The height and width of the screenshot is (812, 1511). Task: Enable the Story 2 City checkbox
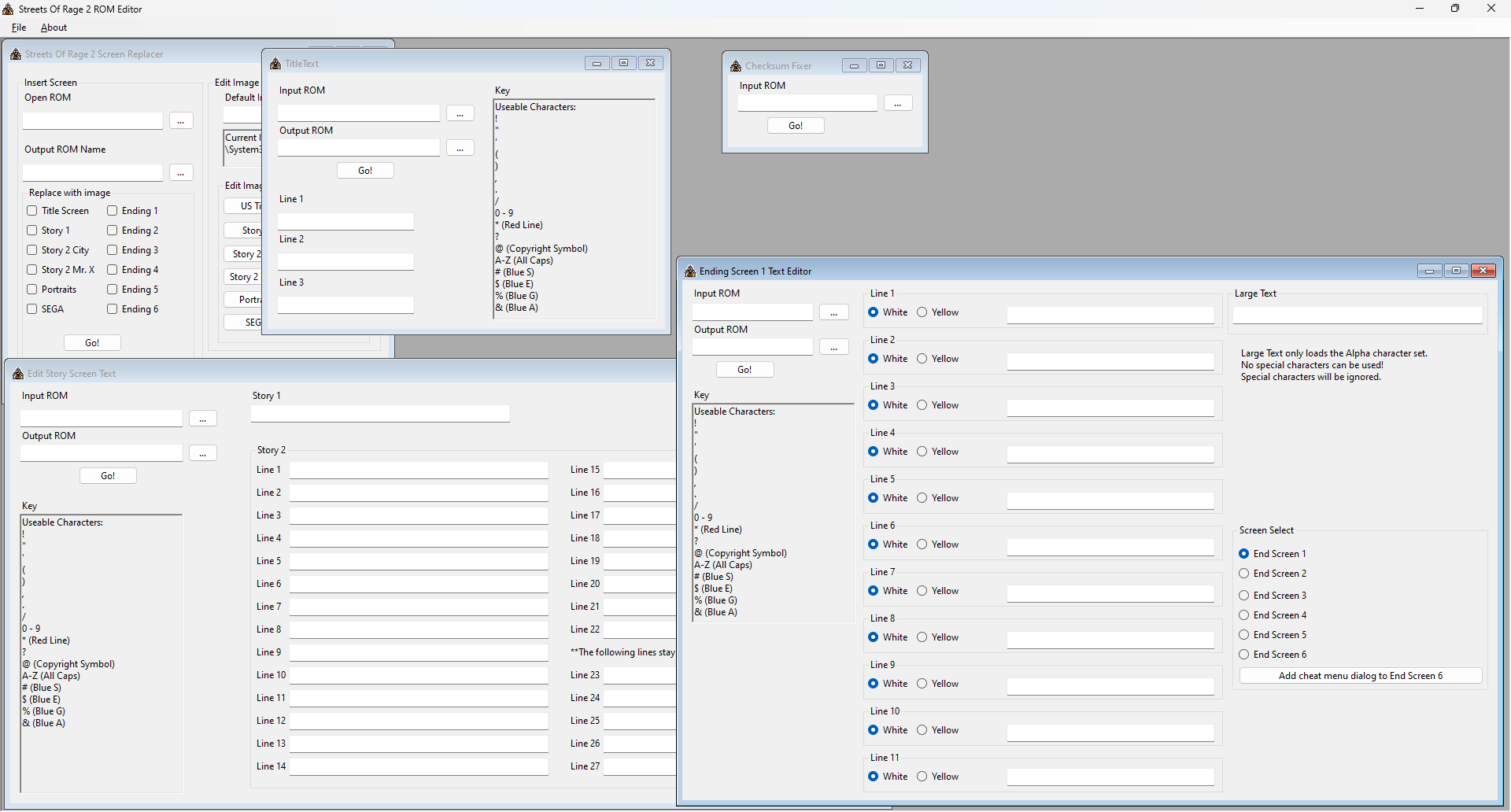32,250
